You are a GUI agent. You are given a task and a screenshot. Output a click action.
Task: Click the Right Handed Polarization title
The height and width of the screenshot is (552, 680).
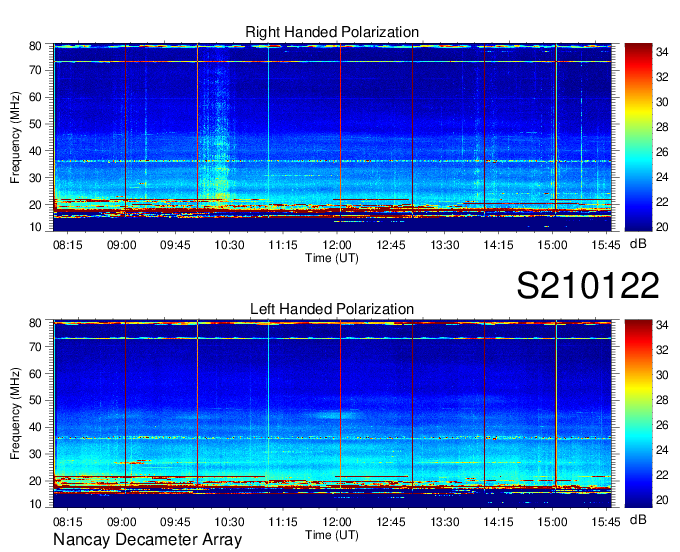(332, 32)
